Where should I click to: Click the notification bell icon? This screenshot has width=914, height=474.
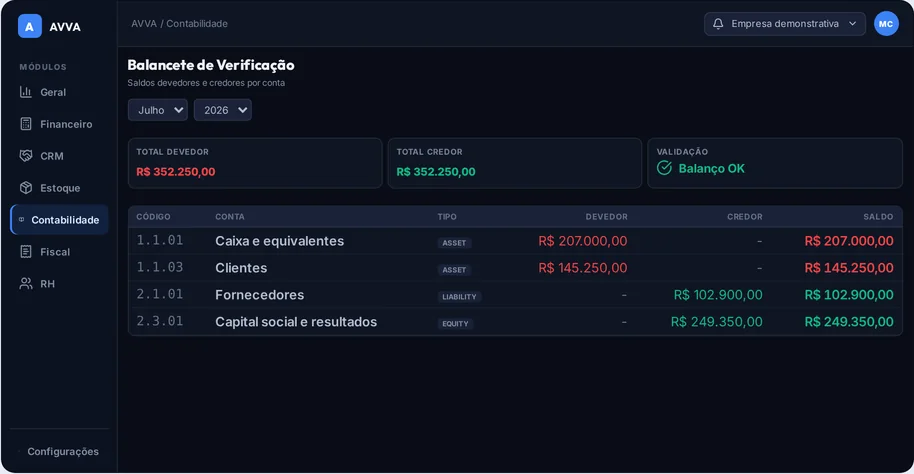tap(718, 24)
